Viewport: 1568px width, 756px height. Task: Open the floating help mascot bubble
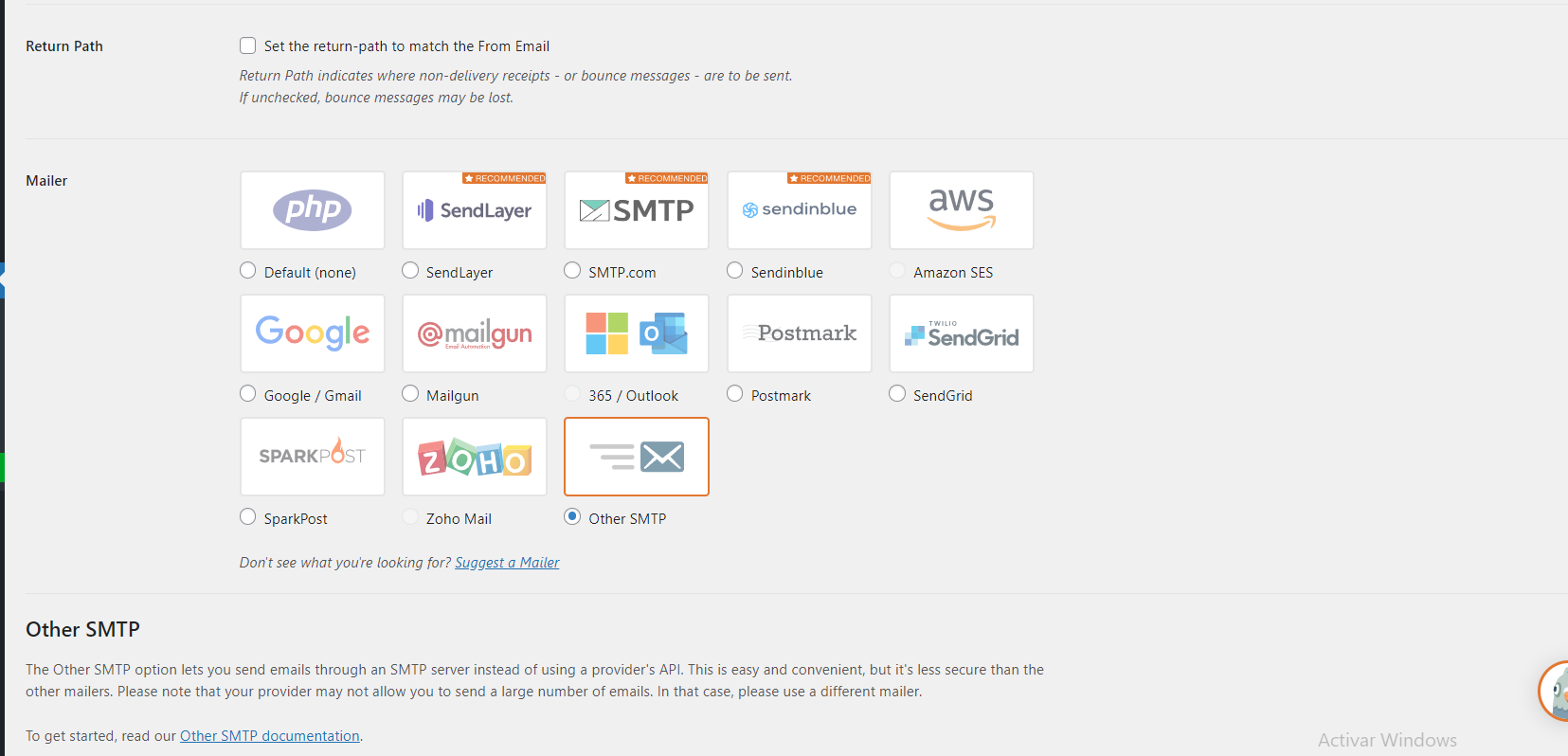click(1554, 692)
